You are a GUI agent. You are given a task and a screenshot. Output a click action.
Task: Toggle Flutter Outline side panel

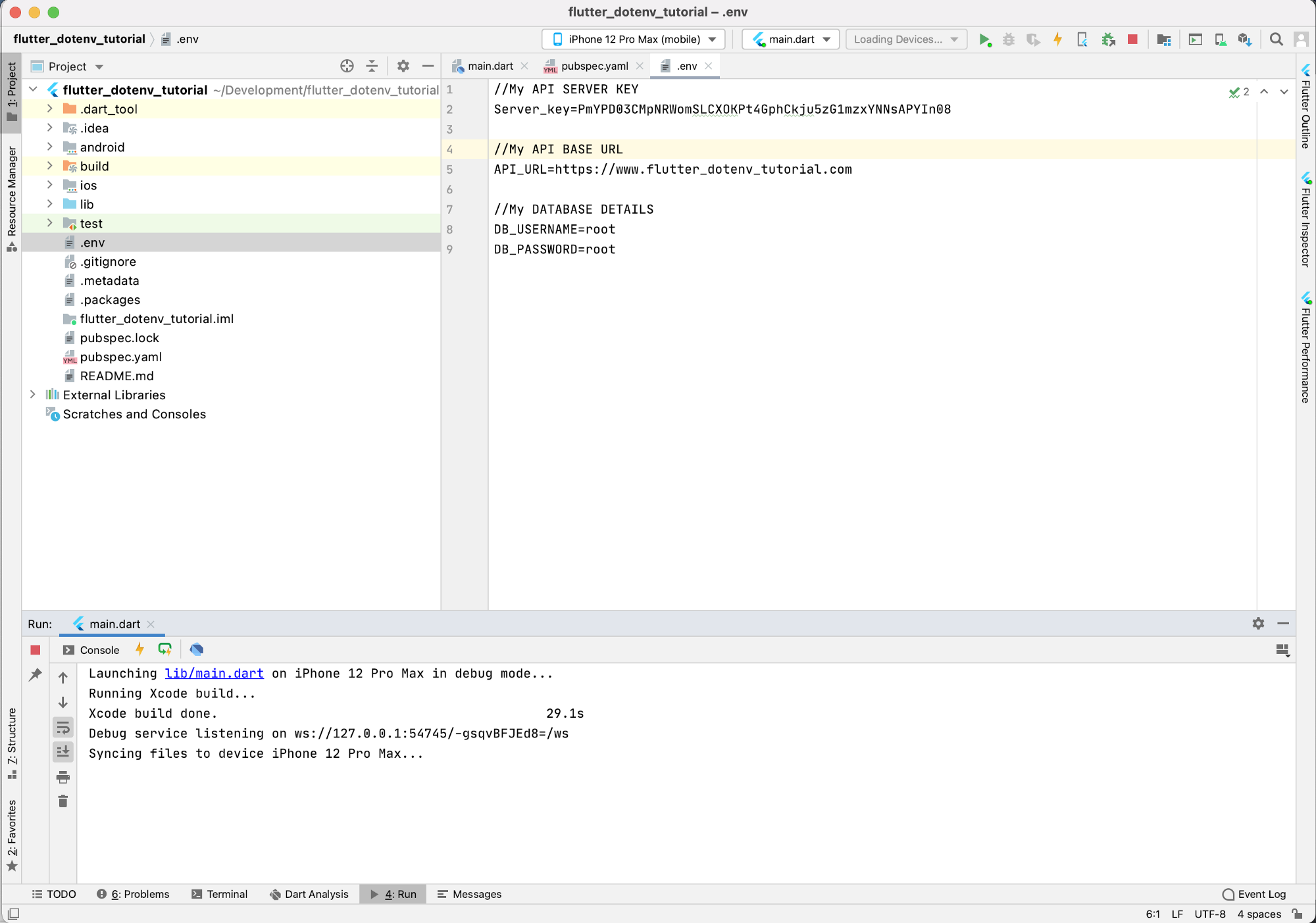coord(1306,106)
